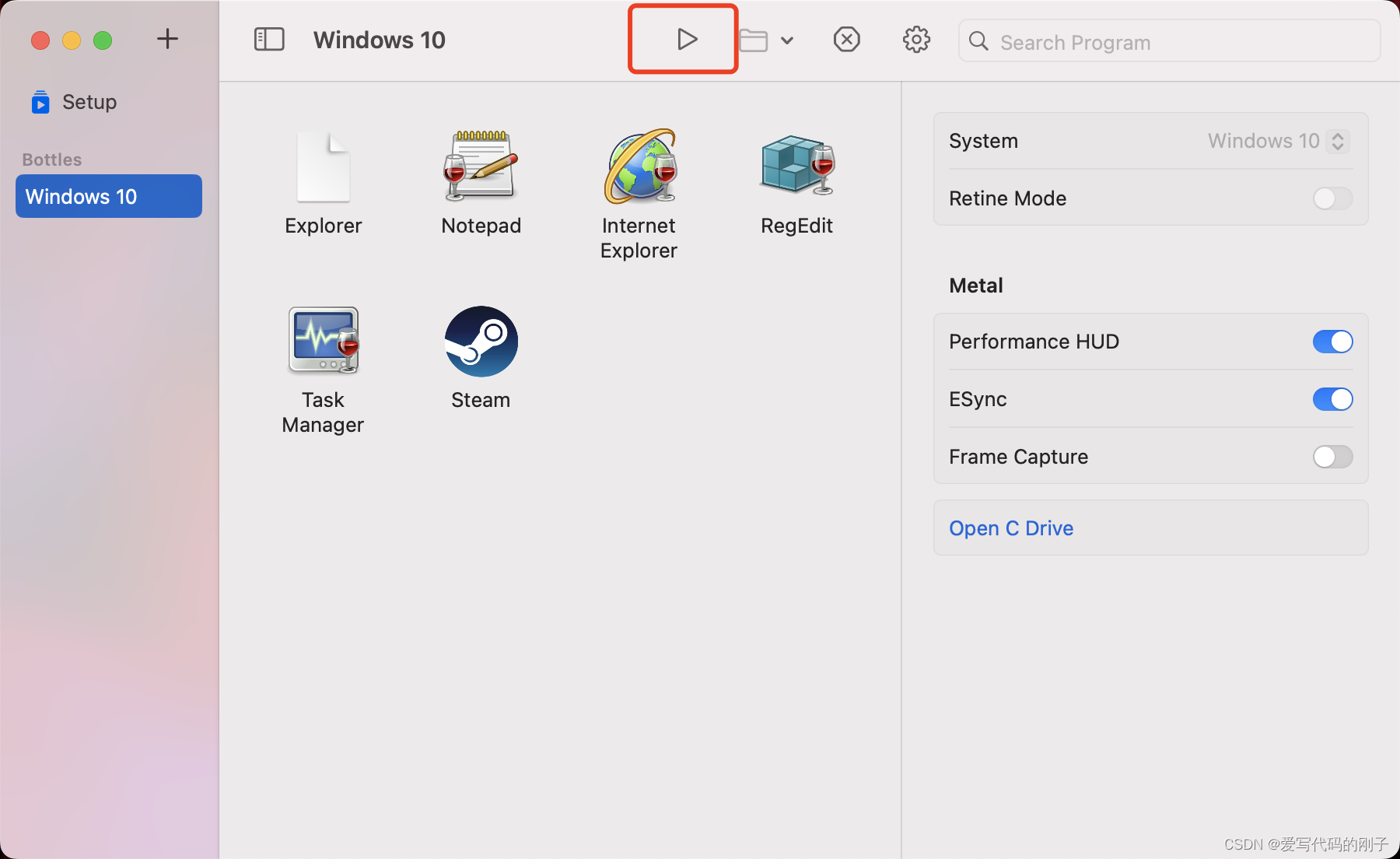Enable the Frame Capture switch
The image size is (1400, 859).
[1332, 457]
